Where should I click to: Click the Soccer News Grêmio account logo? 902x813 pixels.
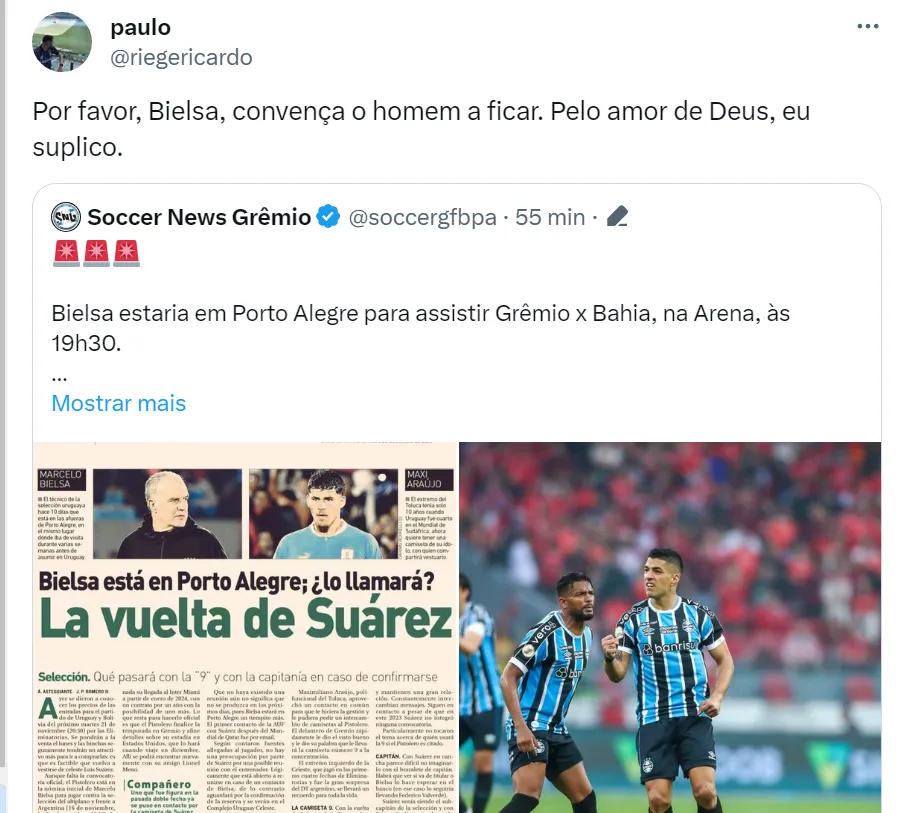(x=66, y=217)
